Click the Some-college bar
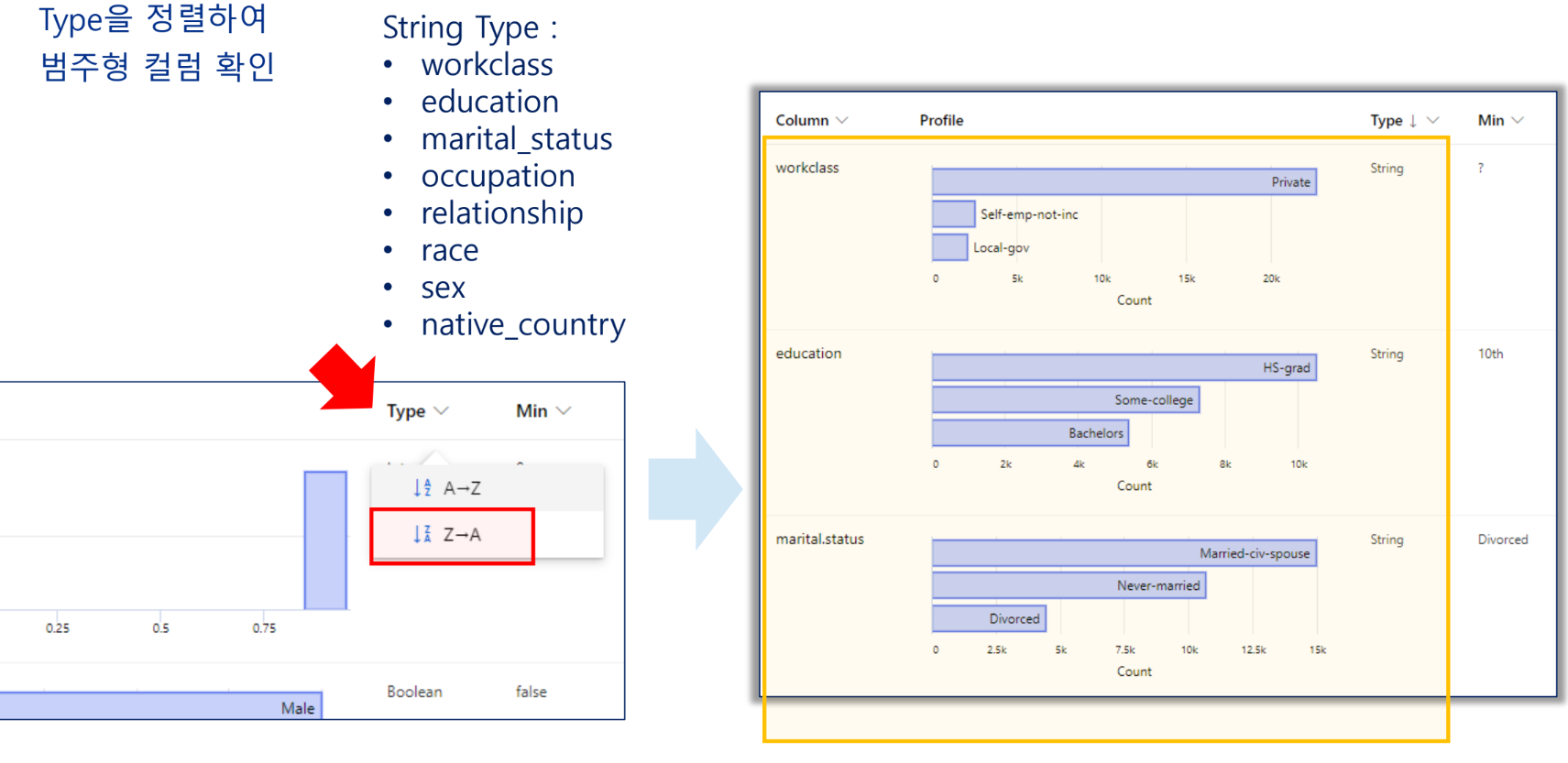 1066,400
